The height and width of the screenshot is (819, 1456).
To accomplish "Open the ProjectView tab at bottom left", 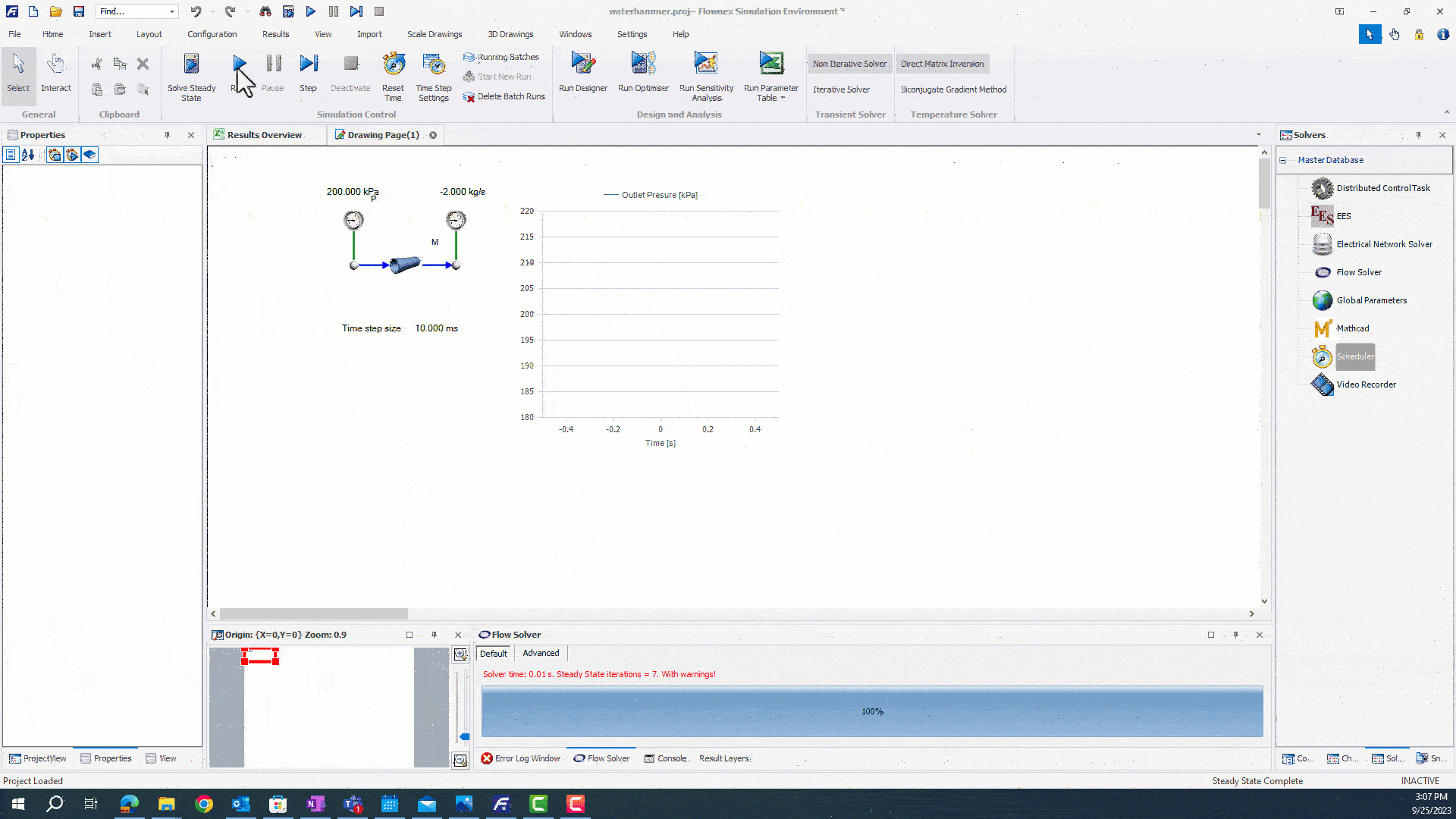I will point(37,758).
